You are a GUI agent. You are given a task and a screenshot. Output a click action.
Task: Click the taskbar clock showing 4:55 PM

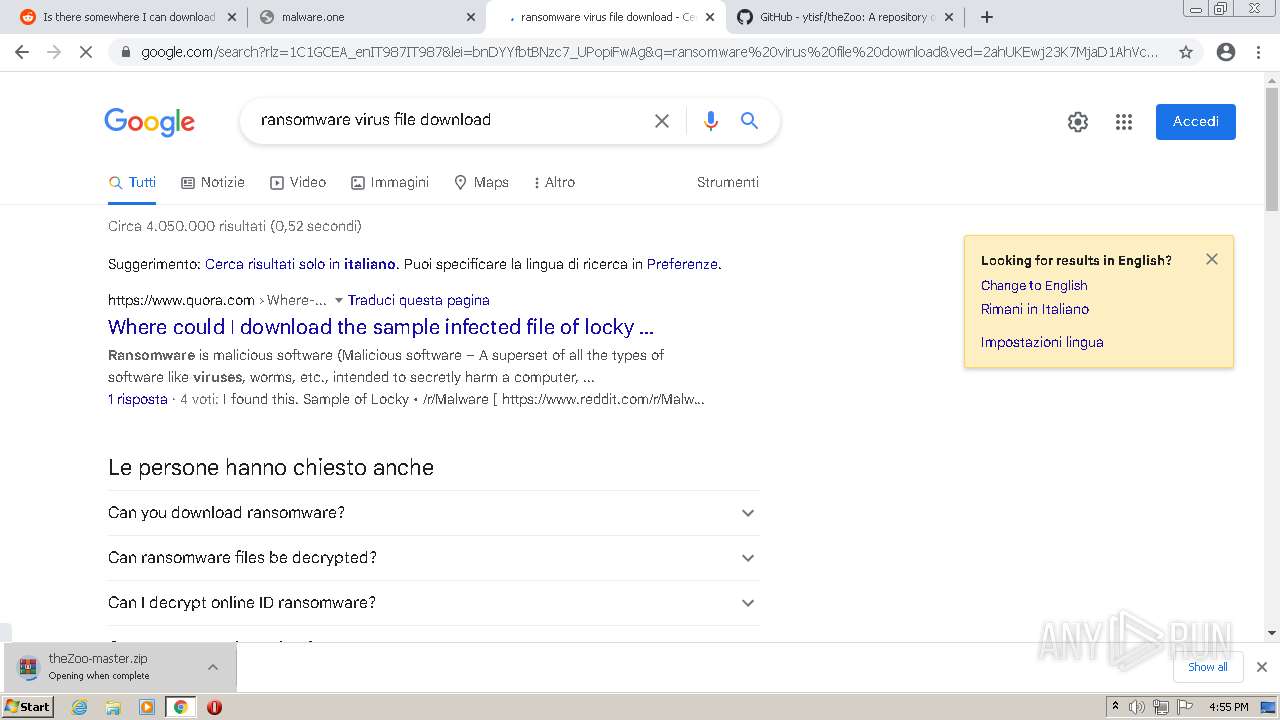coord(1228,707)
